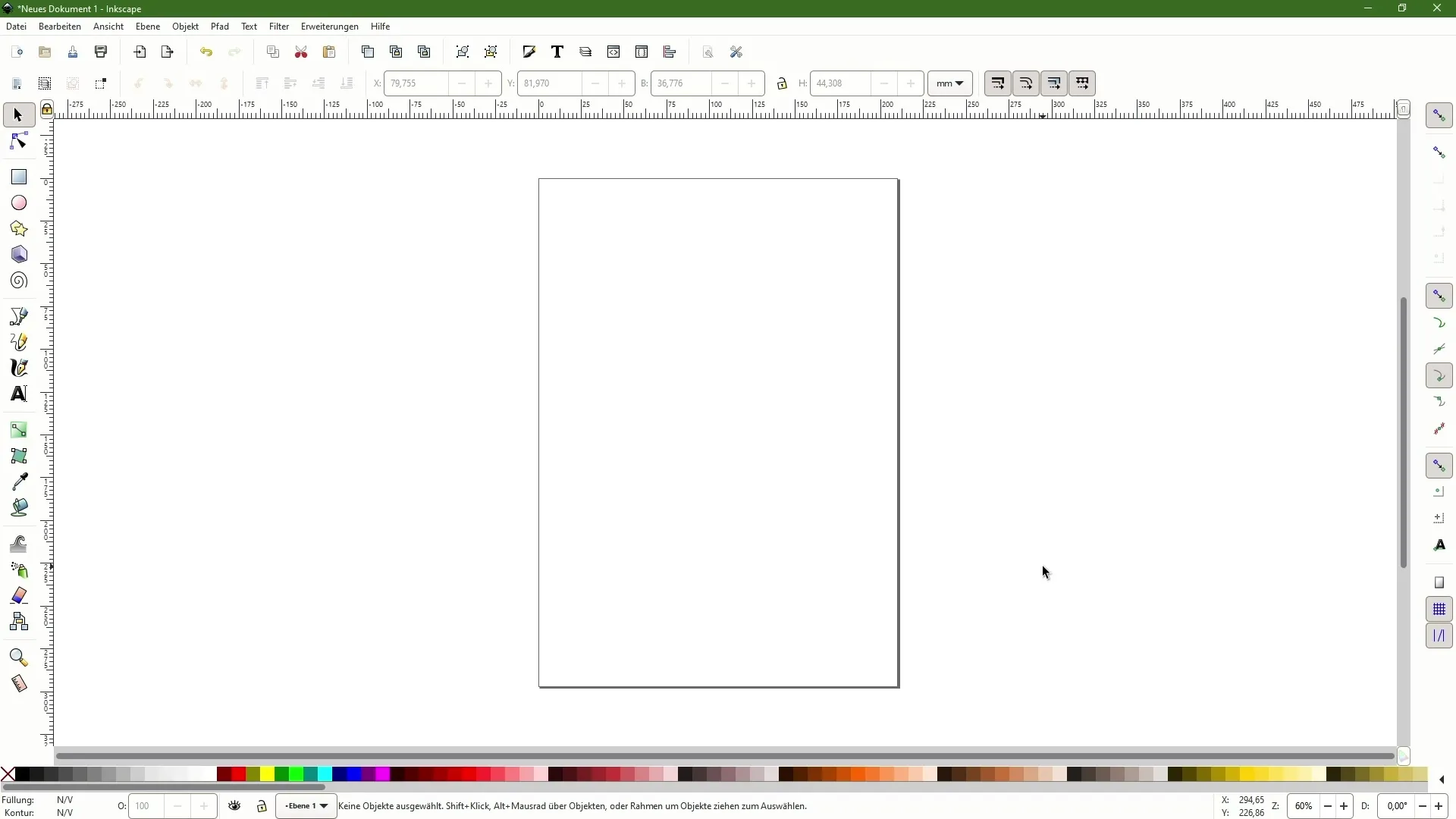Image resolution: width=1456 pixels, height=819 pixels.
Task: Select the 3D box tool
Action: click(18, 254)
